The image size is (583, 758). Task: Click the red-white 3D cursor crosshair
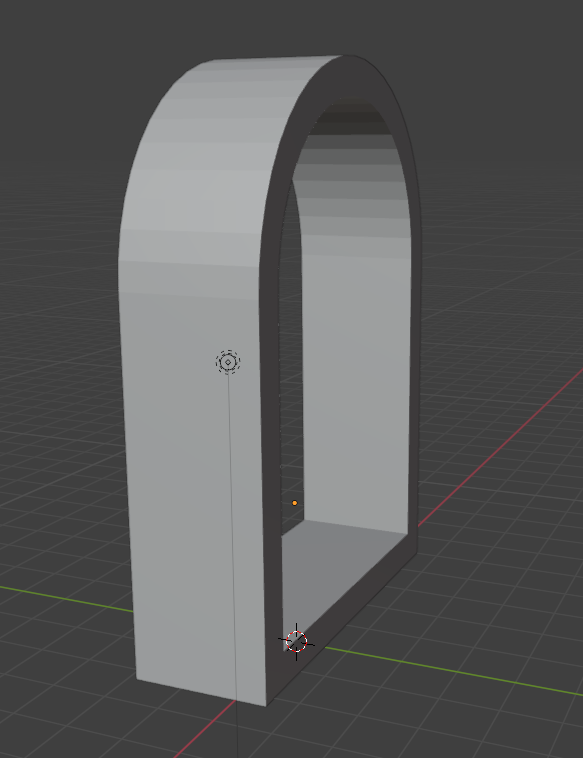296,641
